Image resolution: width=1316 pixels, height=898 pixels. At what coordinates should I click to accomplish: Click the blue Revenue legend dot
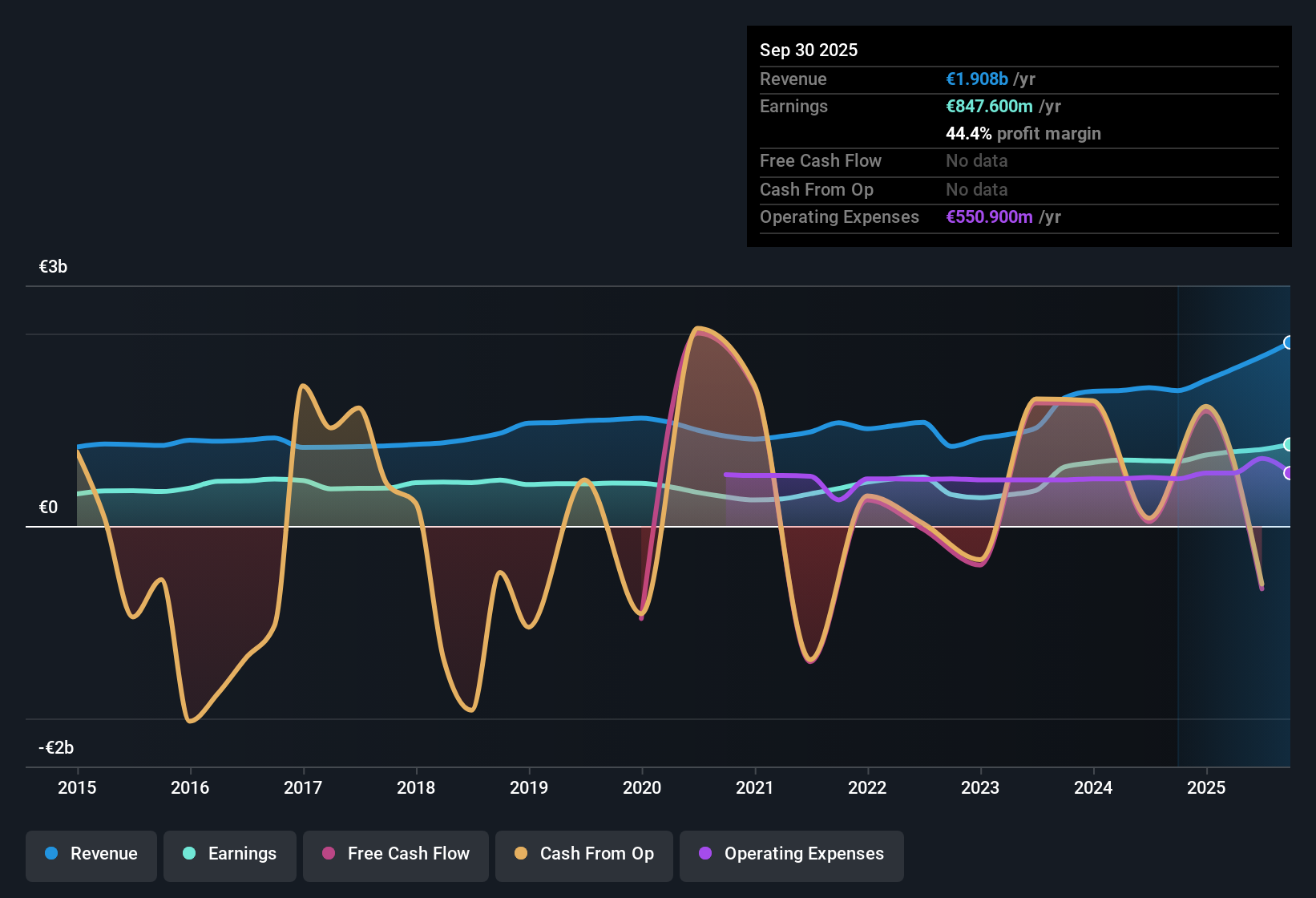[50, 854]
